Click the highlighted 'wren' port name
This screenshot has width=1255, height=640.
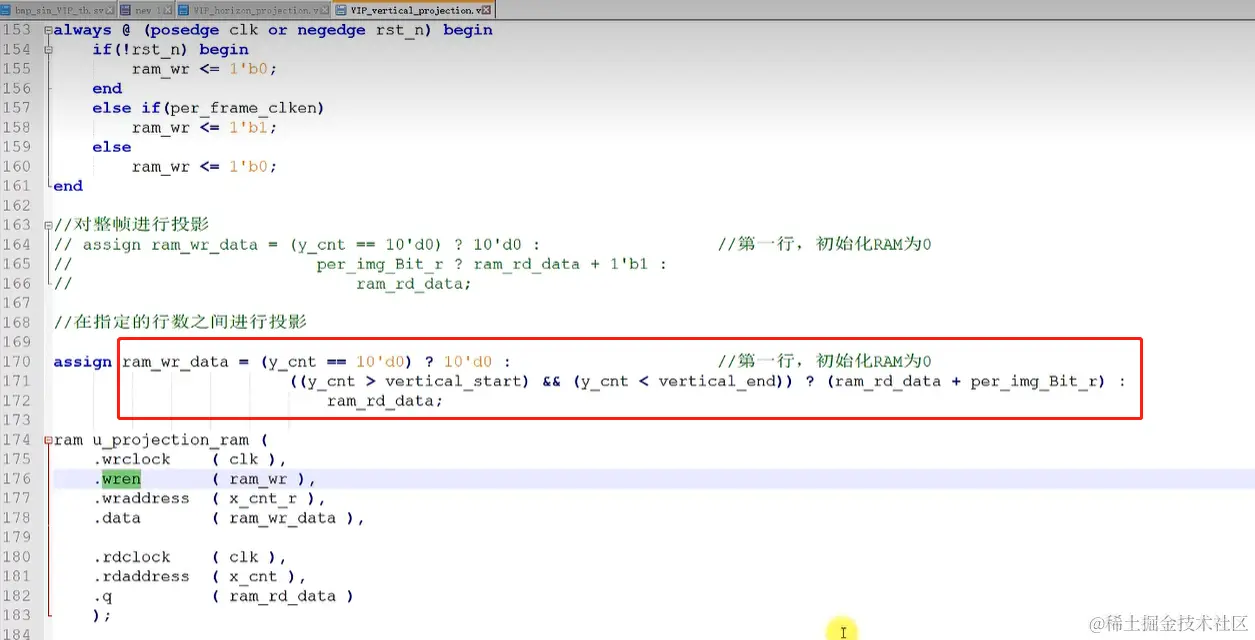pos(121,479)
